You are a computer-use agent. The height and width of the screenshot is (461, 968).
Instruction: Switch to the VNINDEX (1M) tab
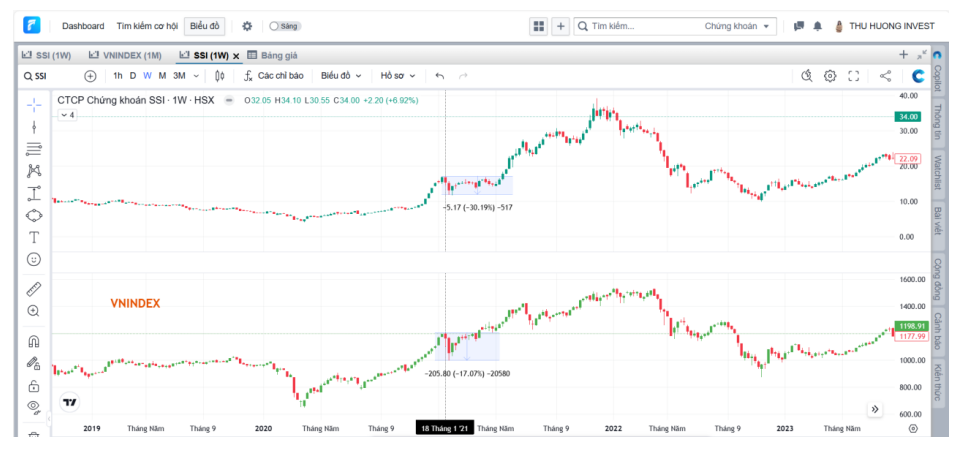click(x=125, y=55)
